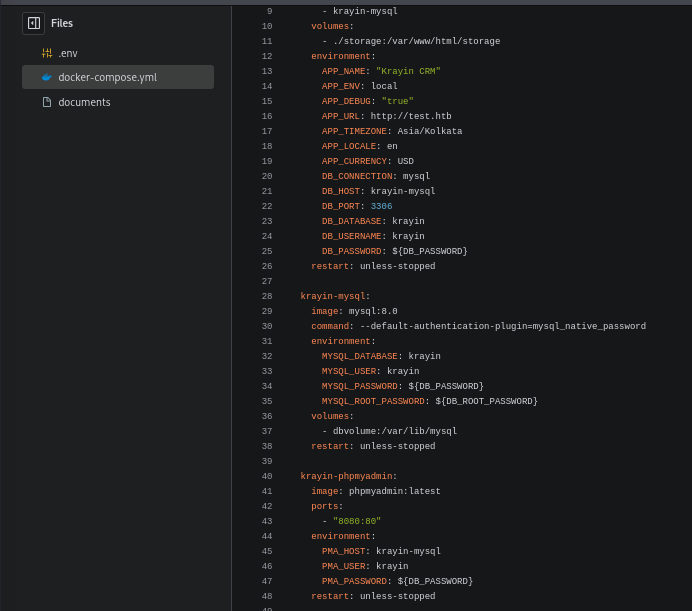This screenshot has width=692, height=611.
Task: Click the Docker whale icon for docker-compose.yml
Action: tap(47, 77)
